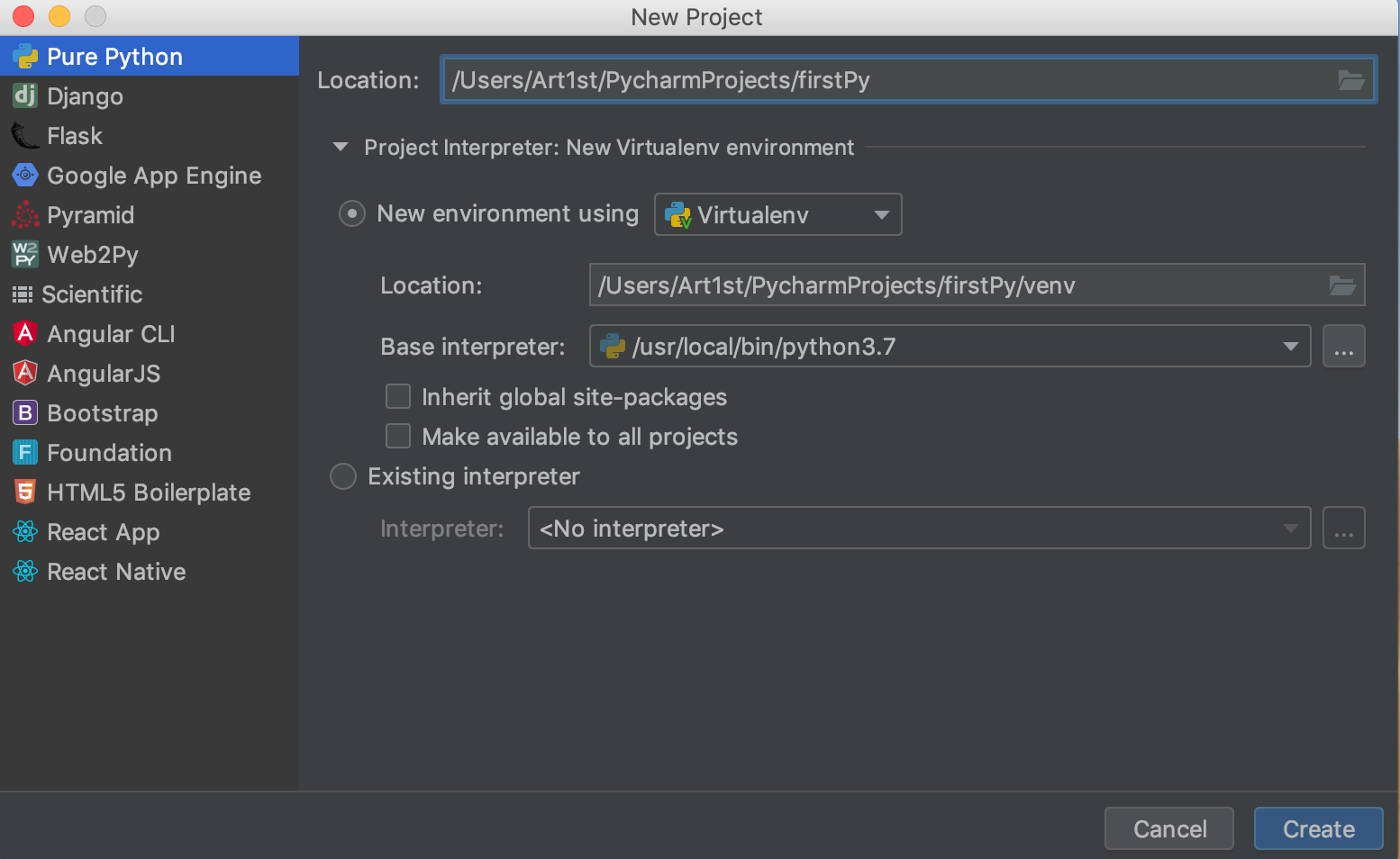
Task: Open the Virtualenv environment type dropdown
Action: click(880, 214)
